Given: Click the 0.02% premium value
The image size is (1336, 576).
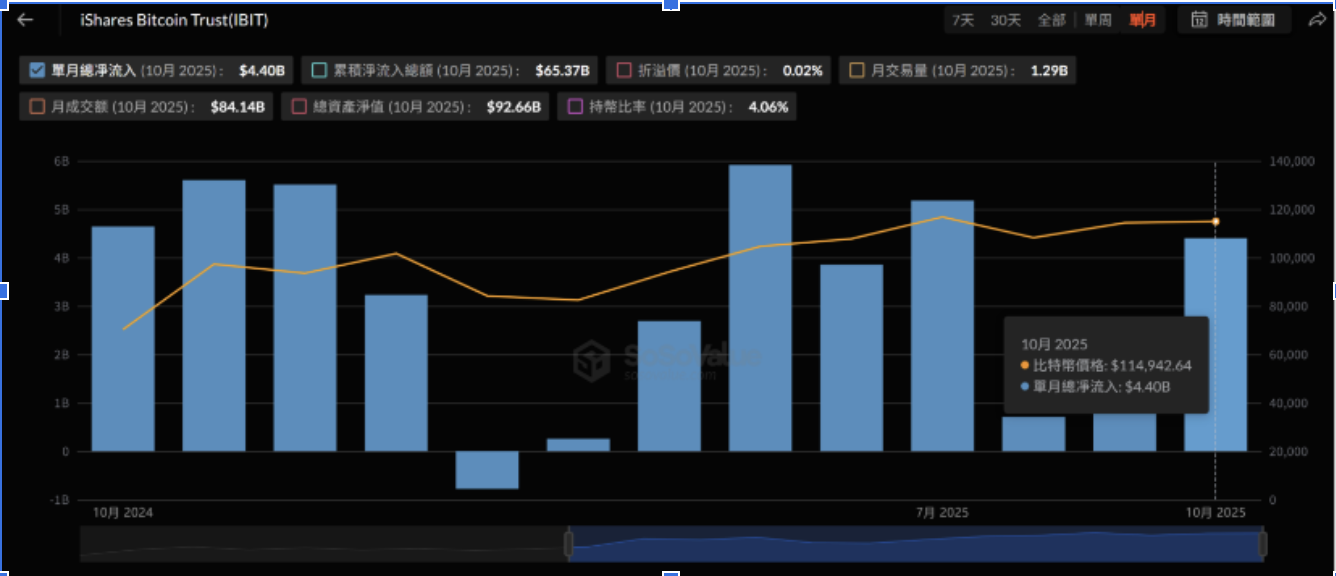Looking at the screenshot, I should pos(802,71).
